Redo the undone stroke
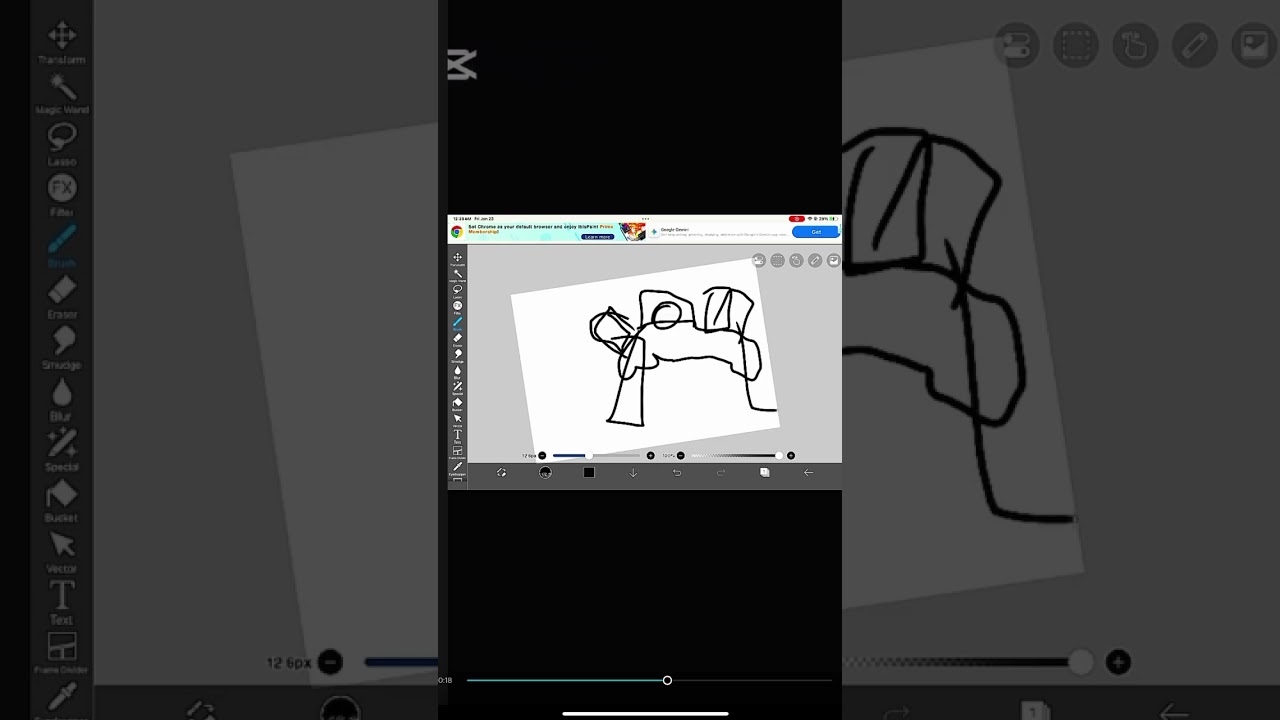This screenshot has height=720, width=1280. coord(721,473)
